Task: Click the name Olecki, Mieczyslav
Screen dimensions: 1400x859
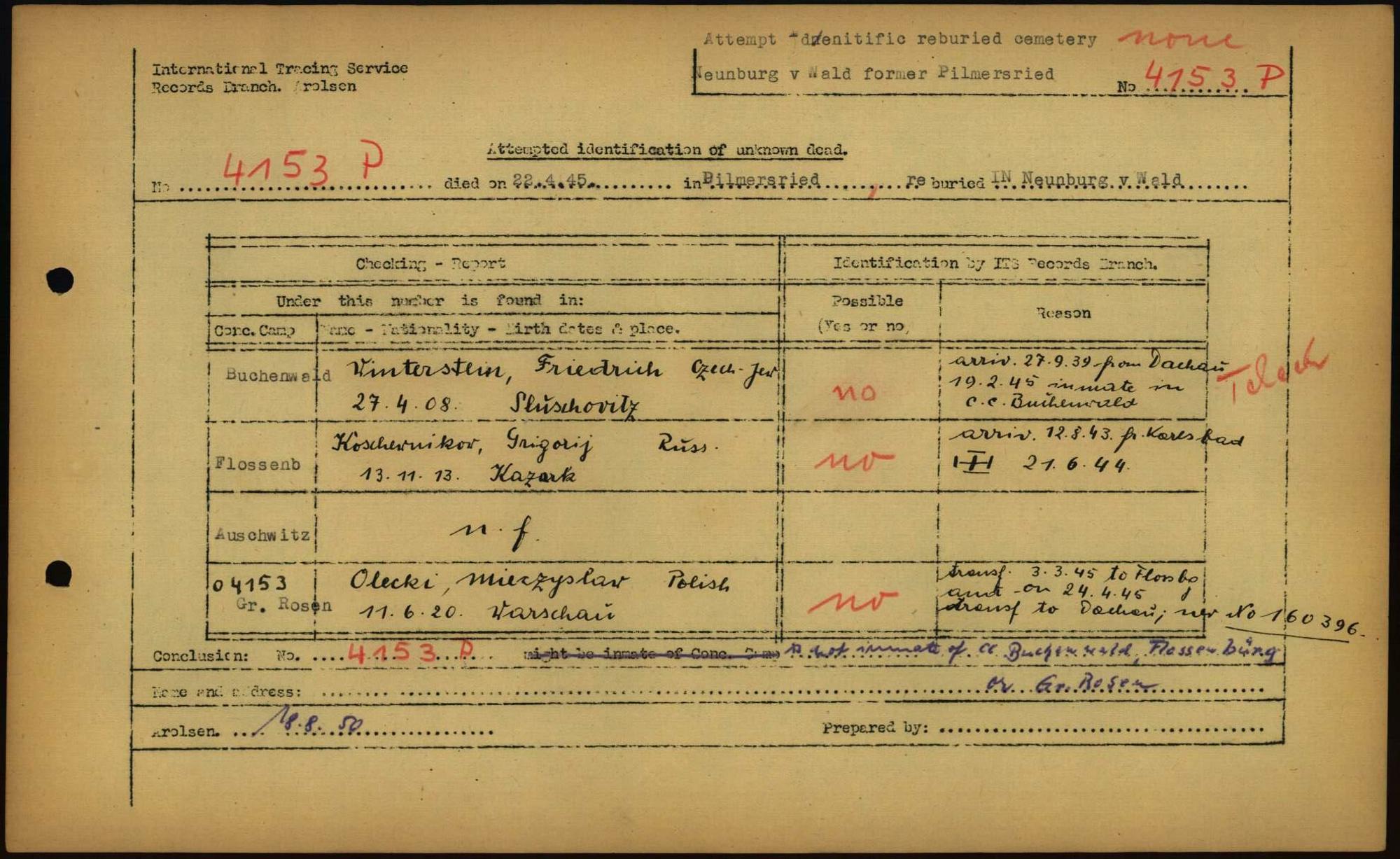Action: [x=489, y=580]
